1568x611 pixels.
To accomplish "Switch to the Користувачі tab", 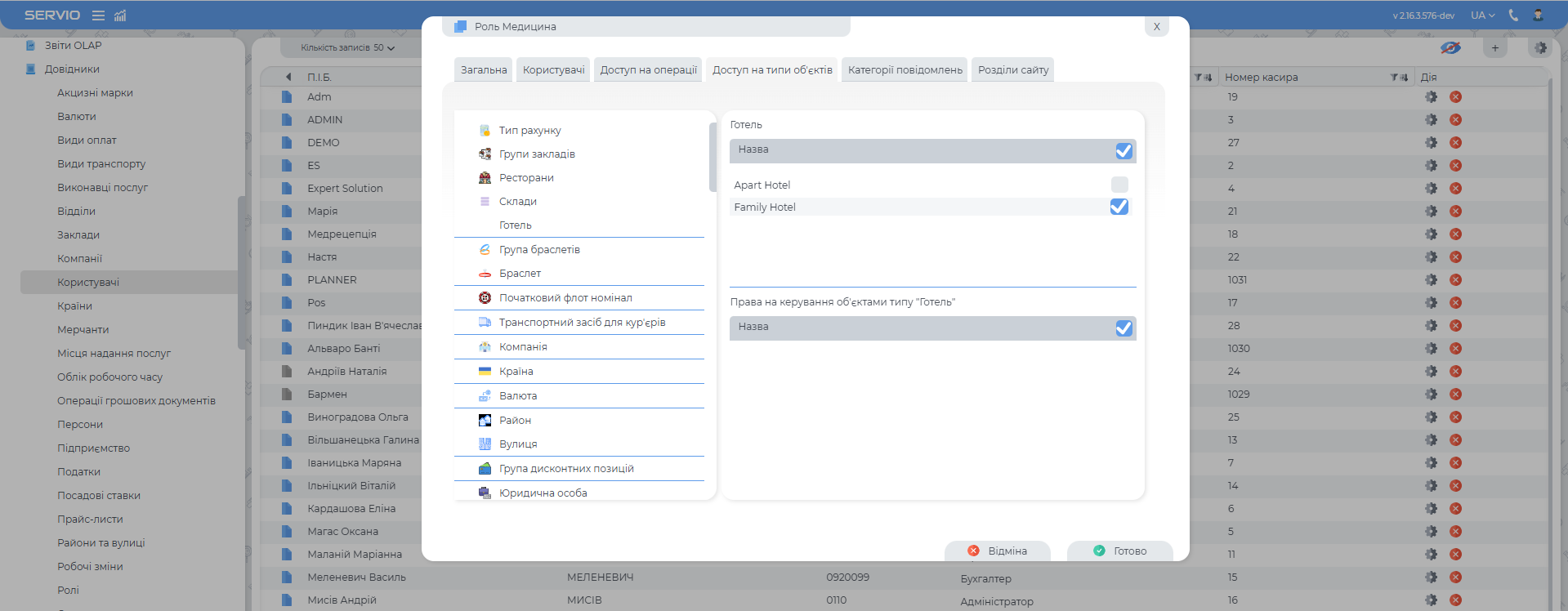I will [x=553, y=70].
